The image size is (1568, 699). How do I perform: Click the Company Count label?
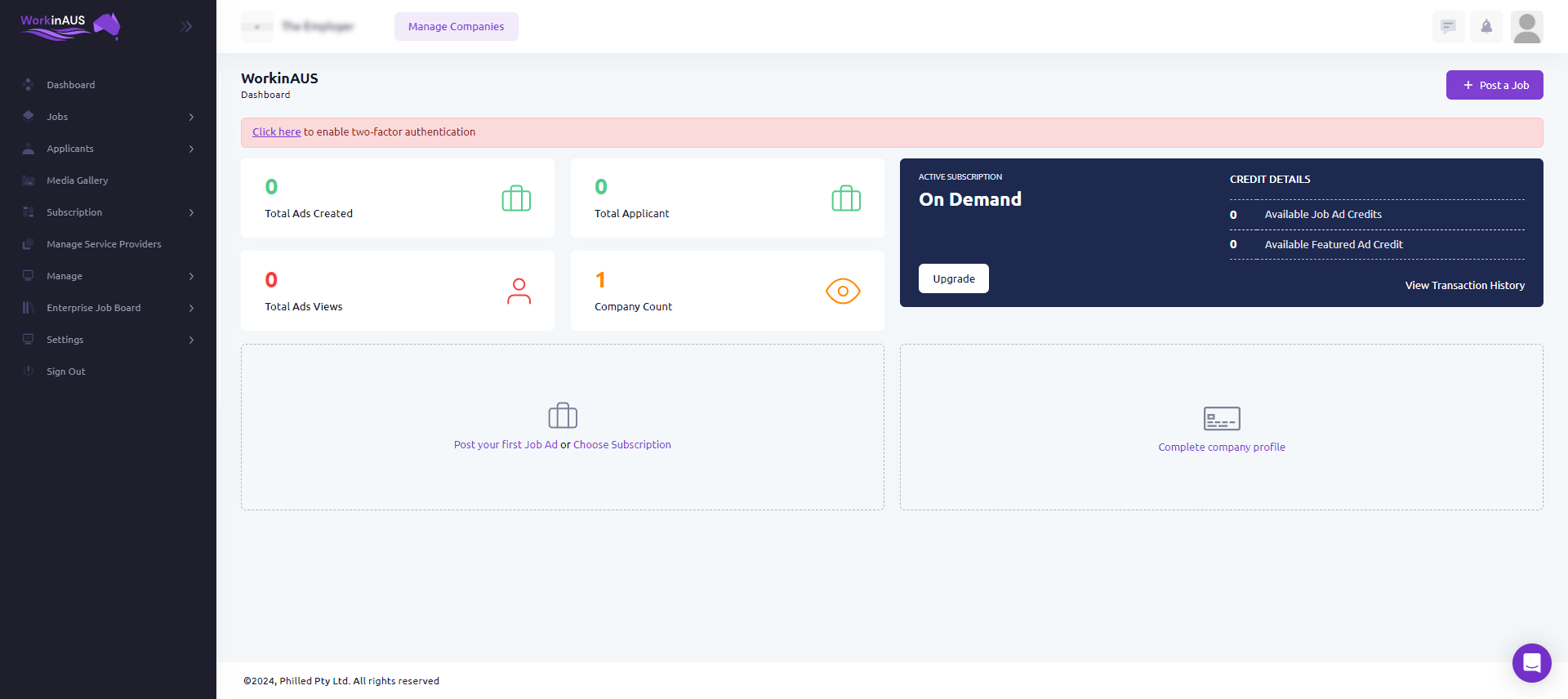click(633, 306)
